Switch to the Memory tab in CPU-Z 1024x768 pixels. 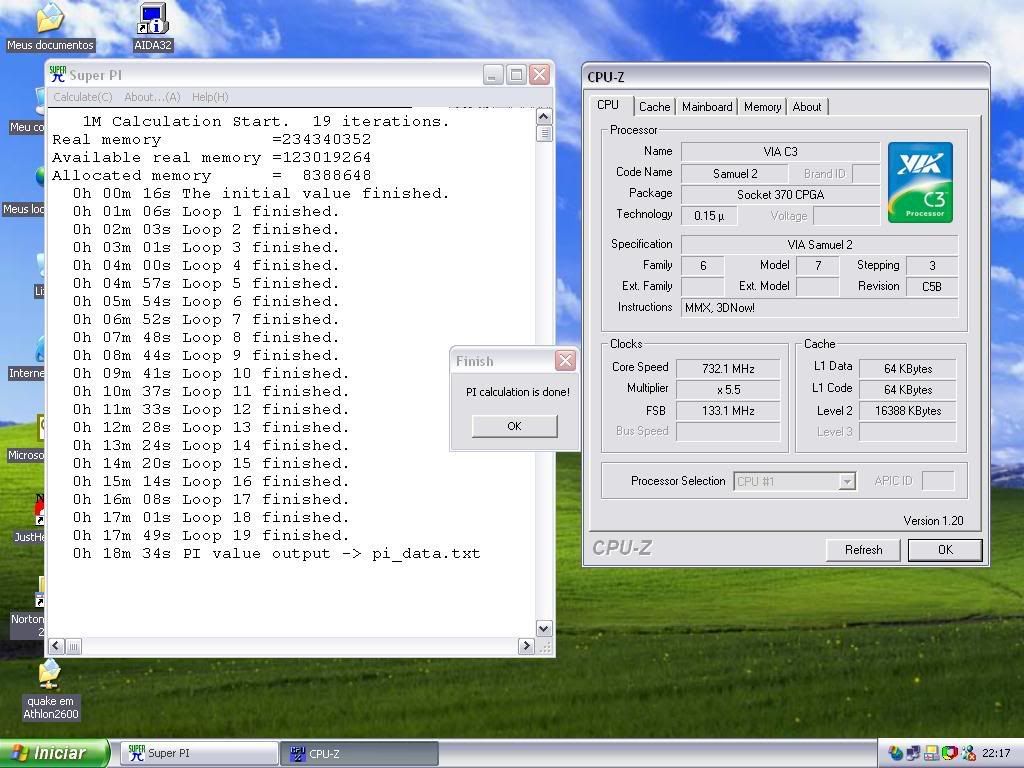(762, 107)
